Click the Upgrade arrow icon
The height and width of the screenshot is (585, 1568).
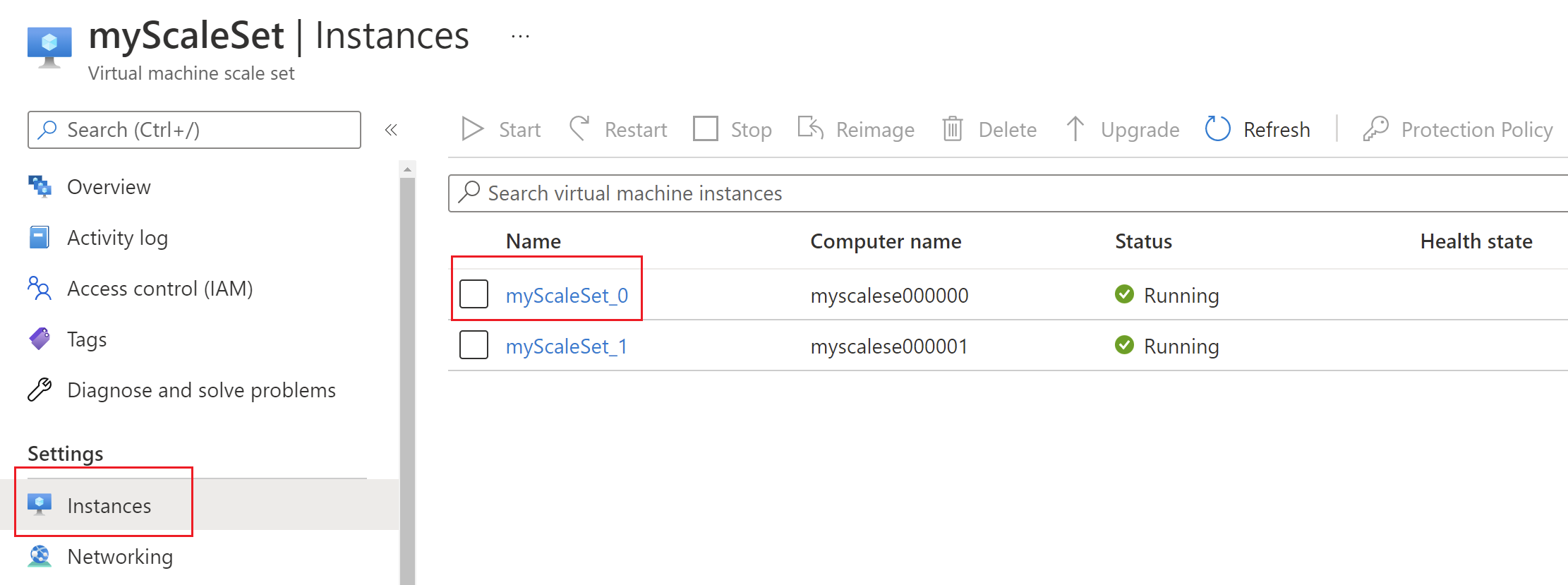(x=1075, y=129)
